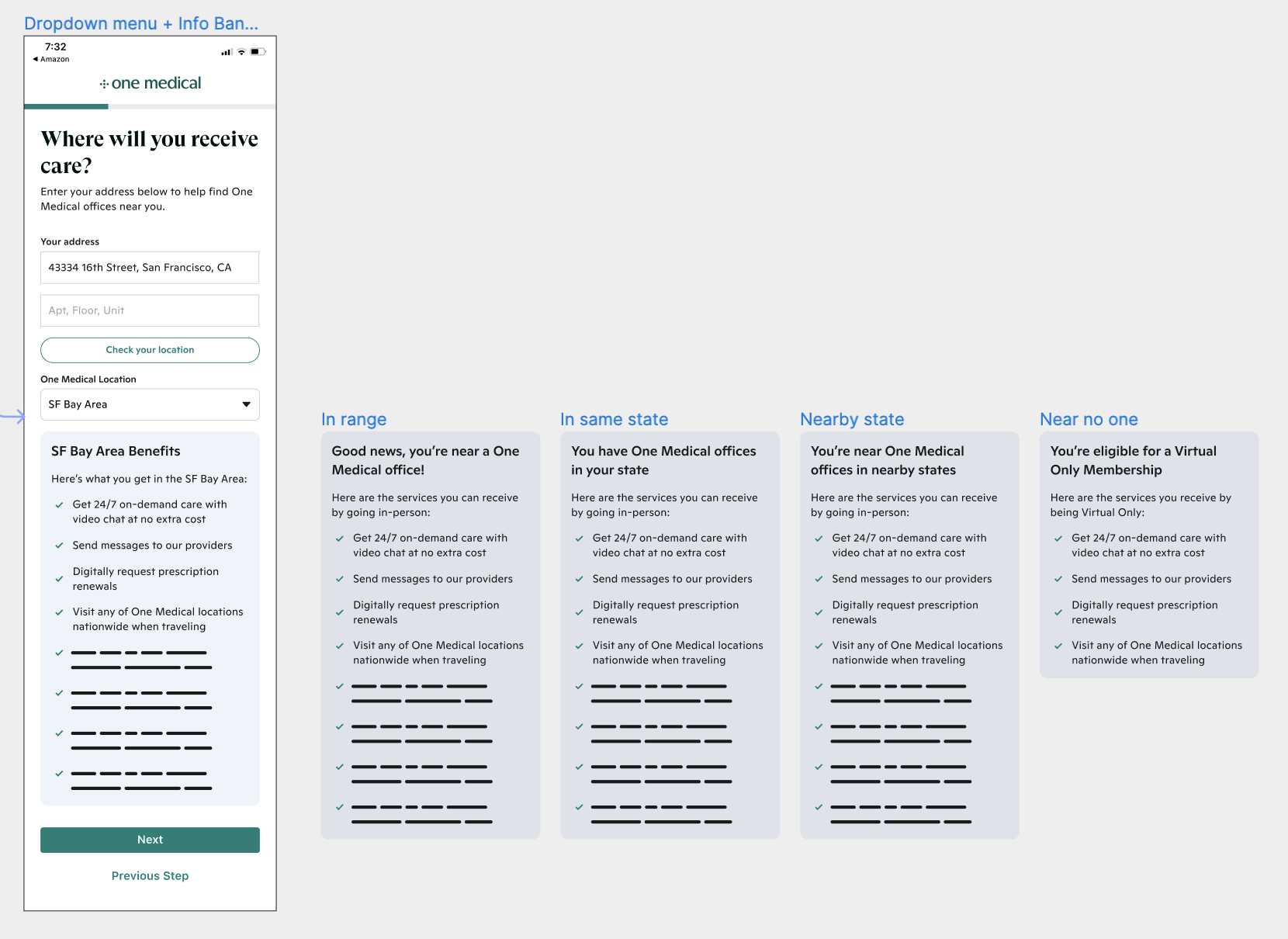Click checkmark beside prescription renewals in Near no one card

pyautogui.click(x=1058, y=612)
